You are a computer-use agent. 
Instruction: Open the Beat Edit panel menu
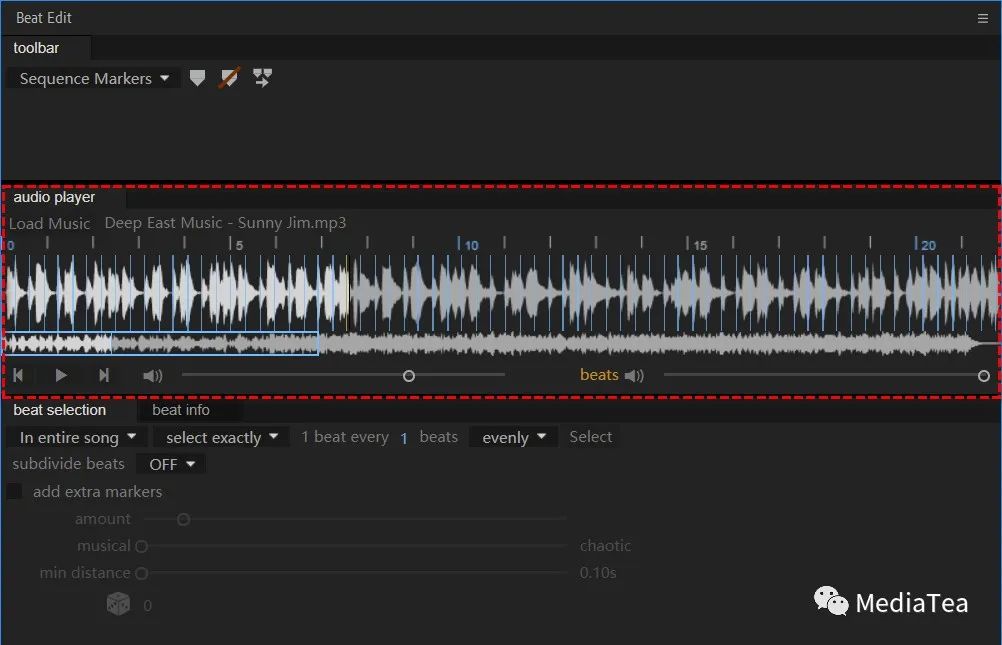(983, 19)
